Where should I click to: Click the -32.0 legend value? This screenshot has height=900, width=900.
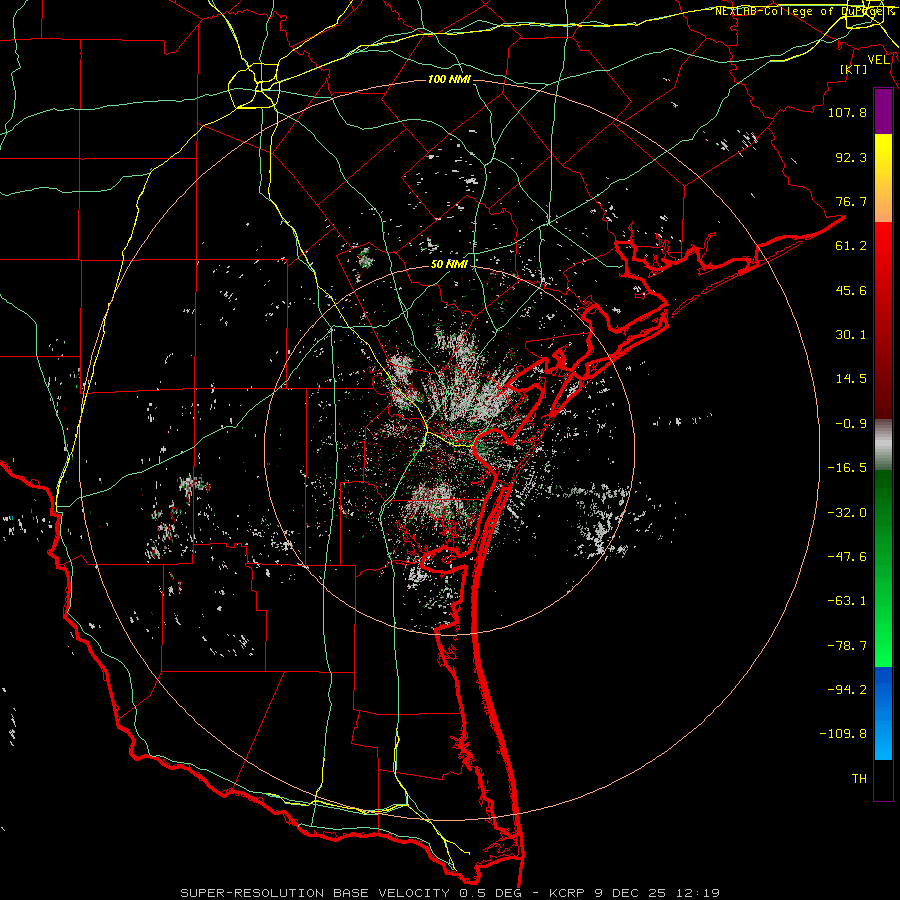(x=847, y=513)
